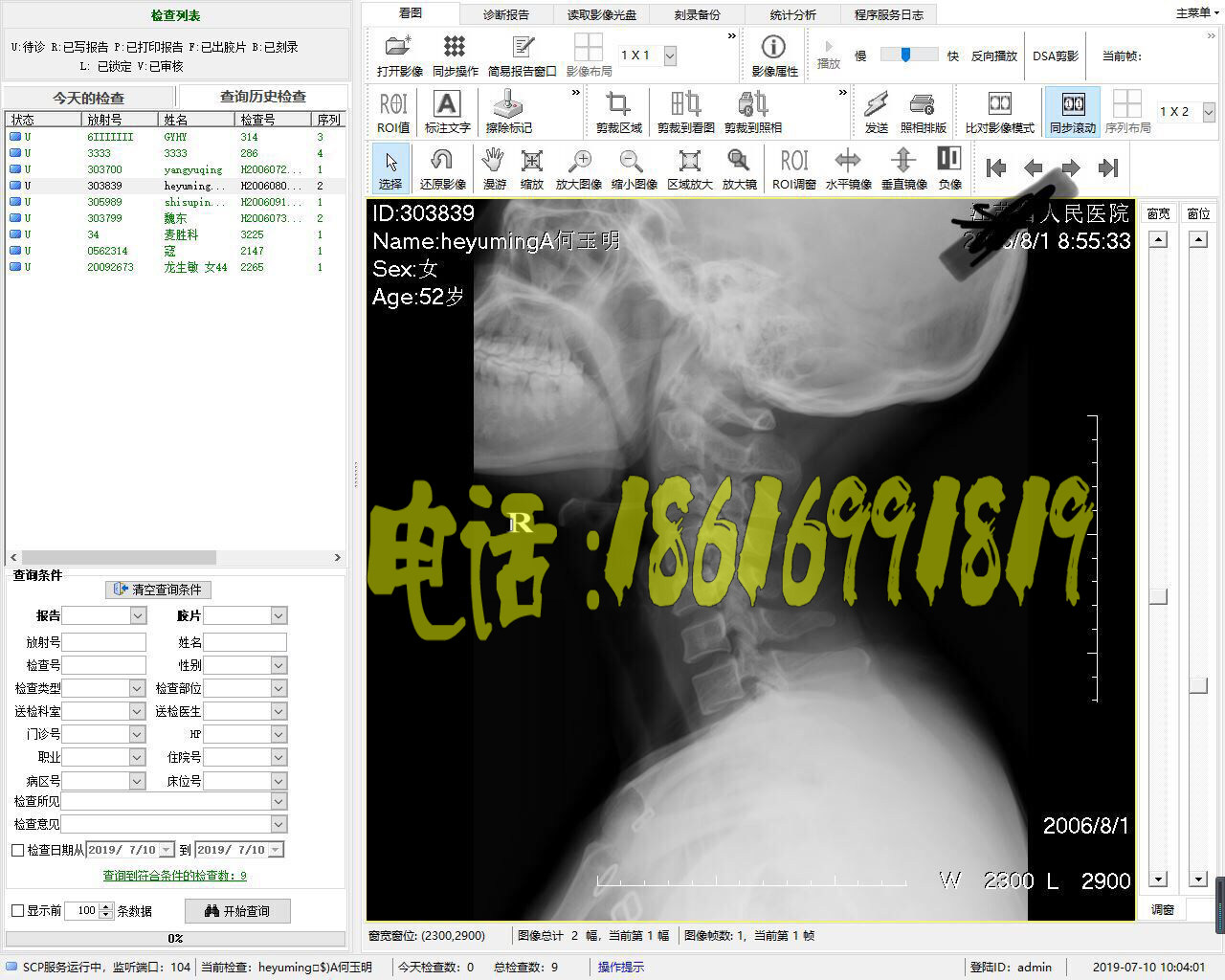
Task: Switch to 诊断报告 tab
Action: click(506, 14)
